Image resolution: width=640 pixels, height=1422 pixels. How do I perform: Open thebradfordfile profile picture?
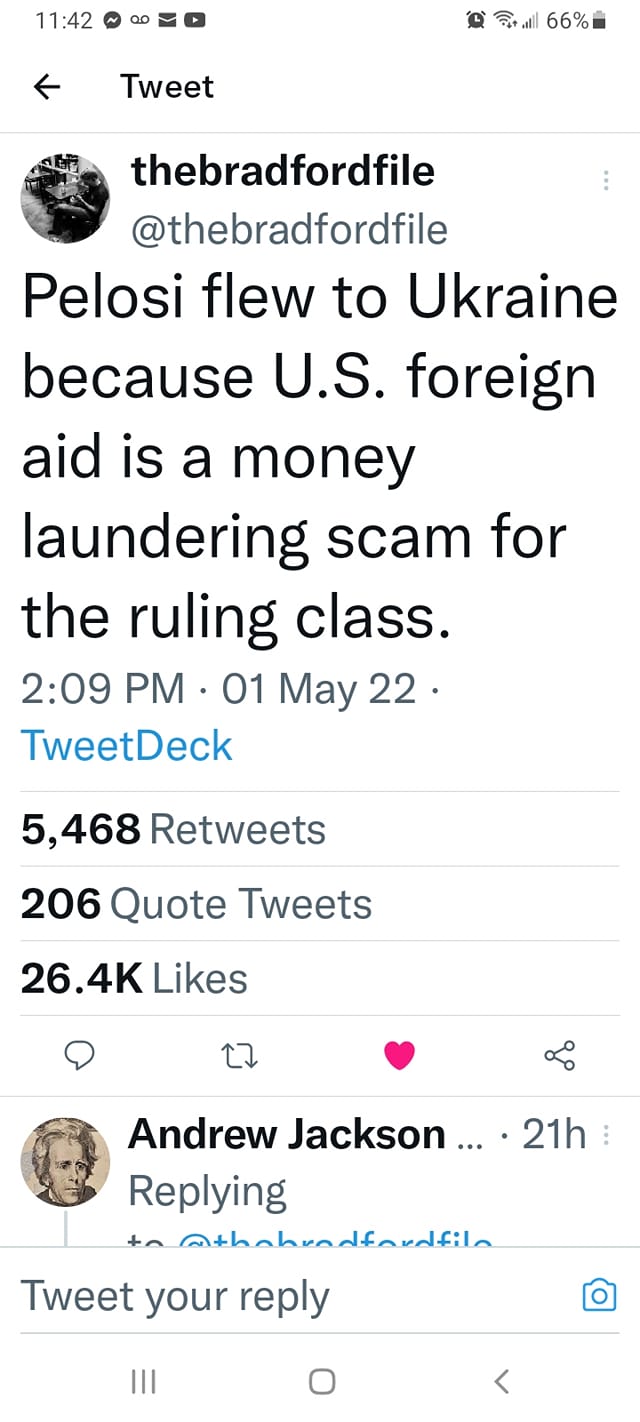pos(66,198)
